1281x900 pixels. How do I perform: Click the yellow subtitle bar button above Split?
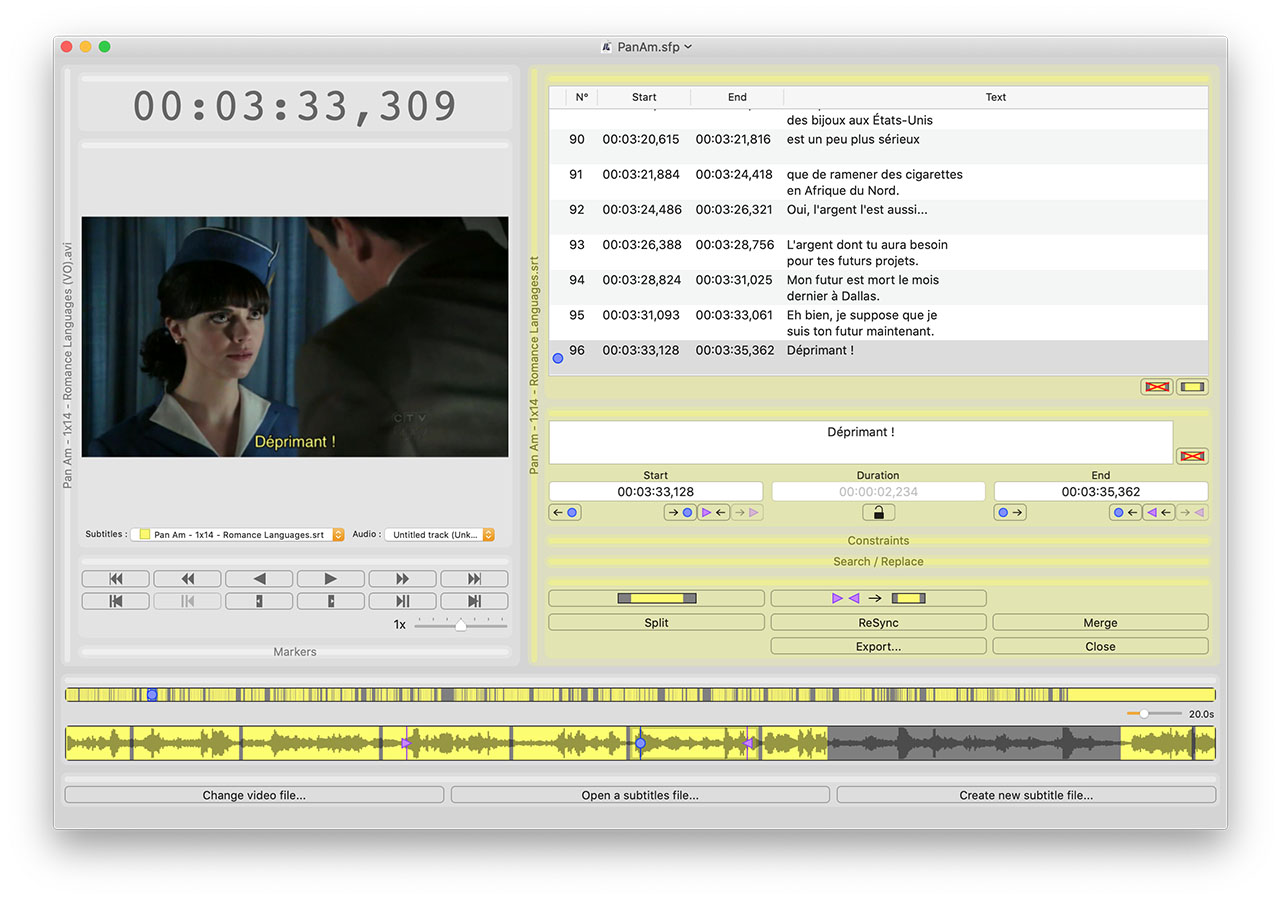tap(656, 598)
